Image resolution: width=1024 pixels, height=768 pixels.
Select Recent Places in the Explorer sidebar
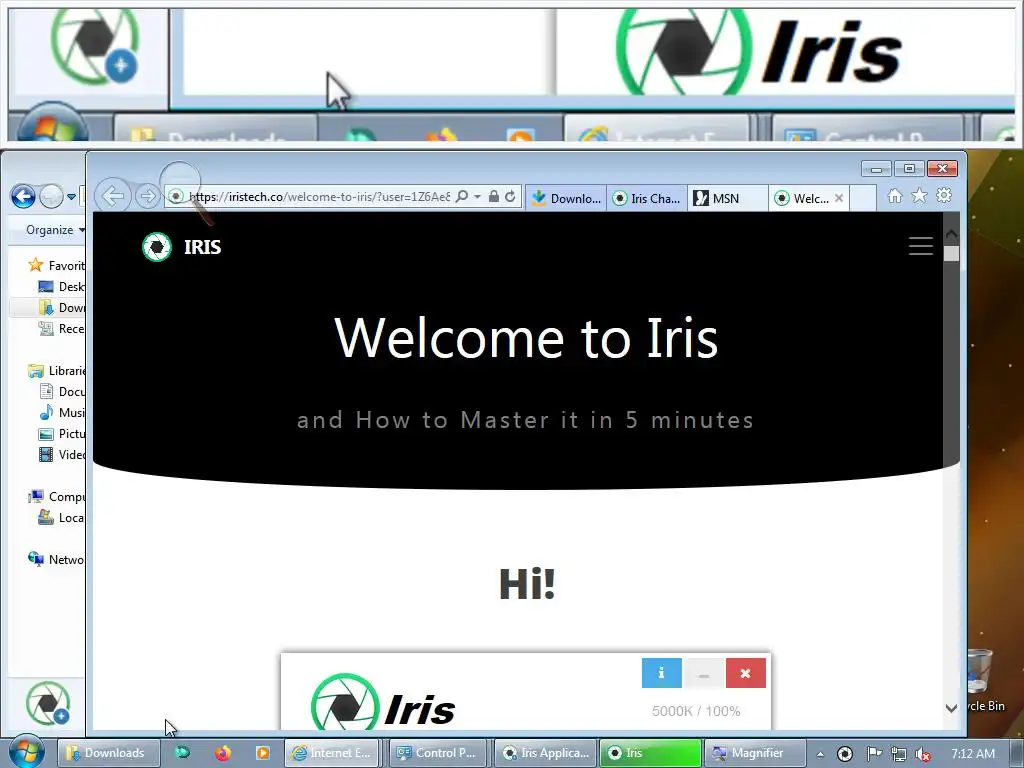[x=62, y=328]
